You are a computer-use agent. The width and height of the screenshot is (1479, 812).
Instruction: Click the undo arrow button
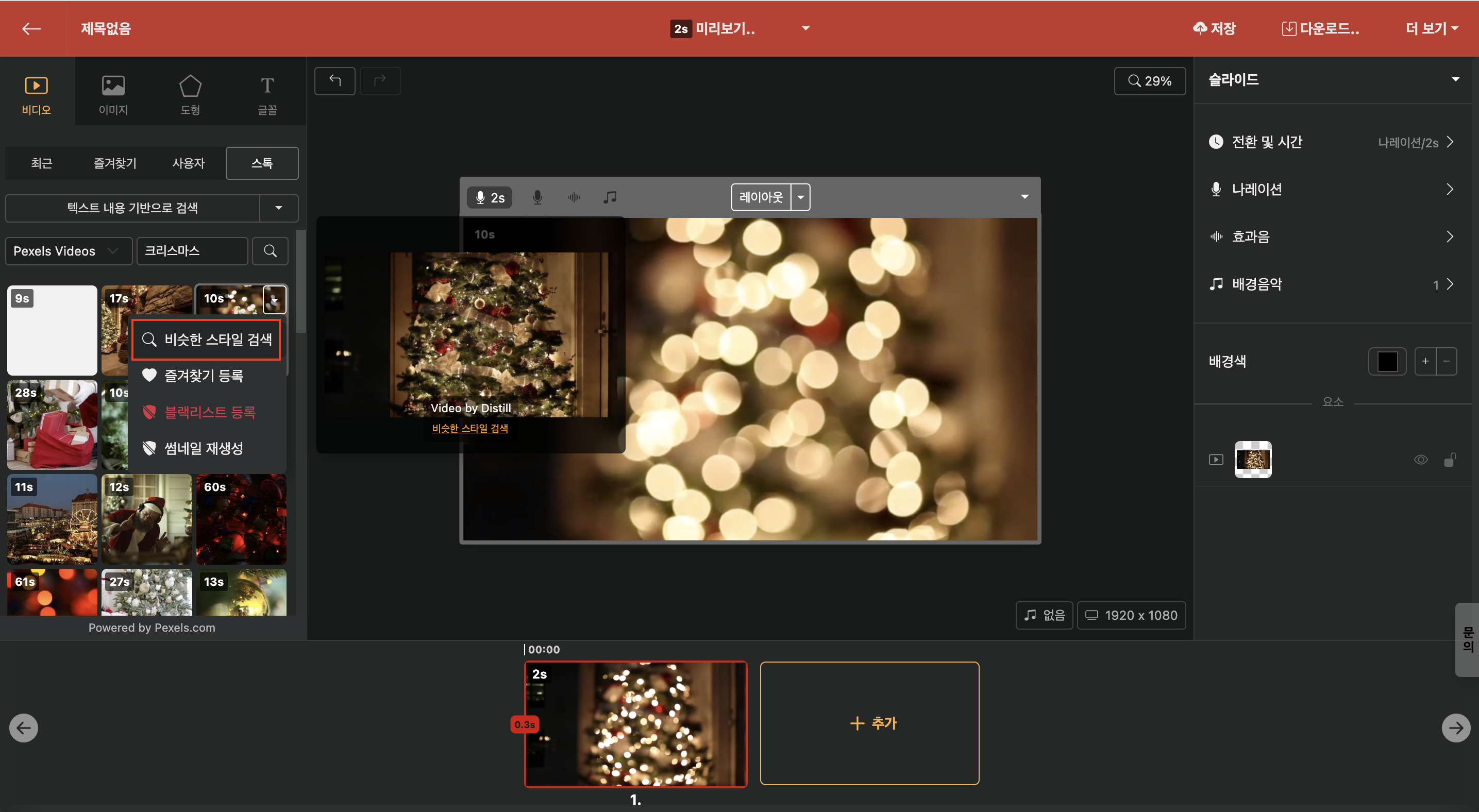pyautogui.click(x=335, y=81)
